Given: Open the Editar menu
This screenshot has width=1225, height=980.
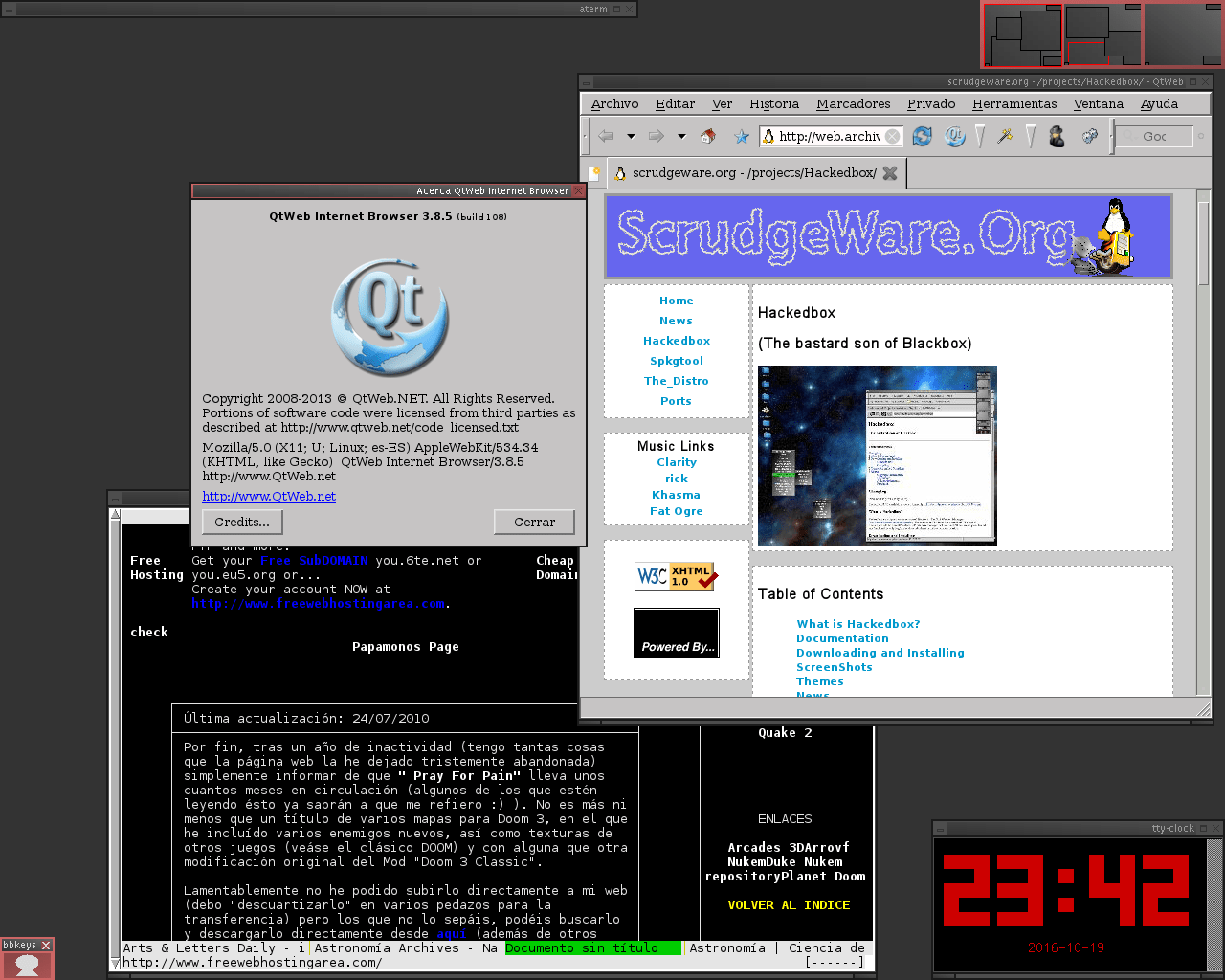Looking at the screenshot, I should [x=675, y=103].
